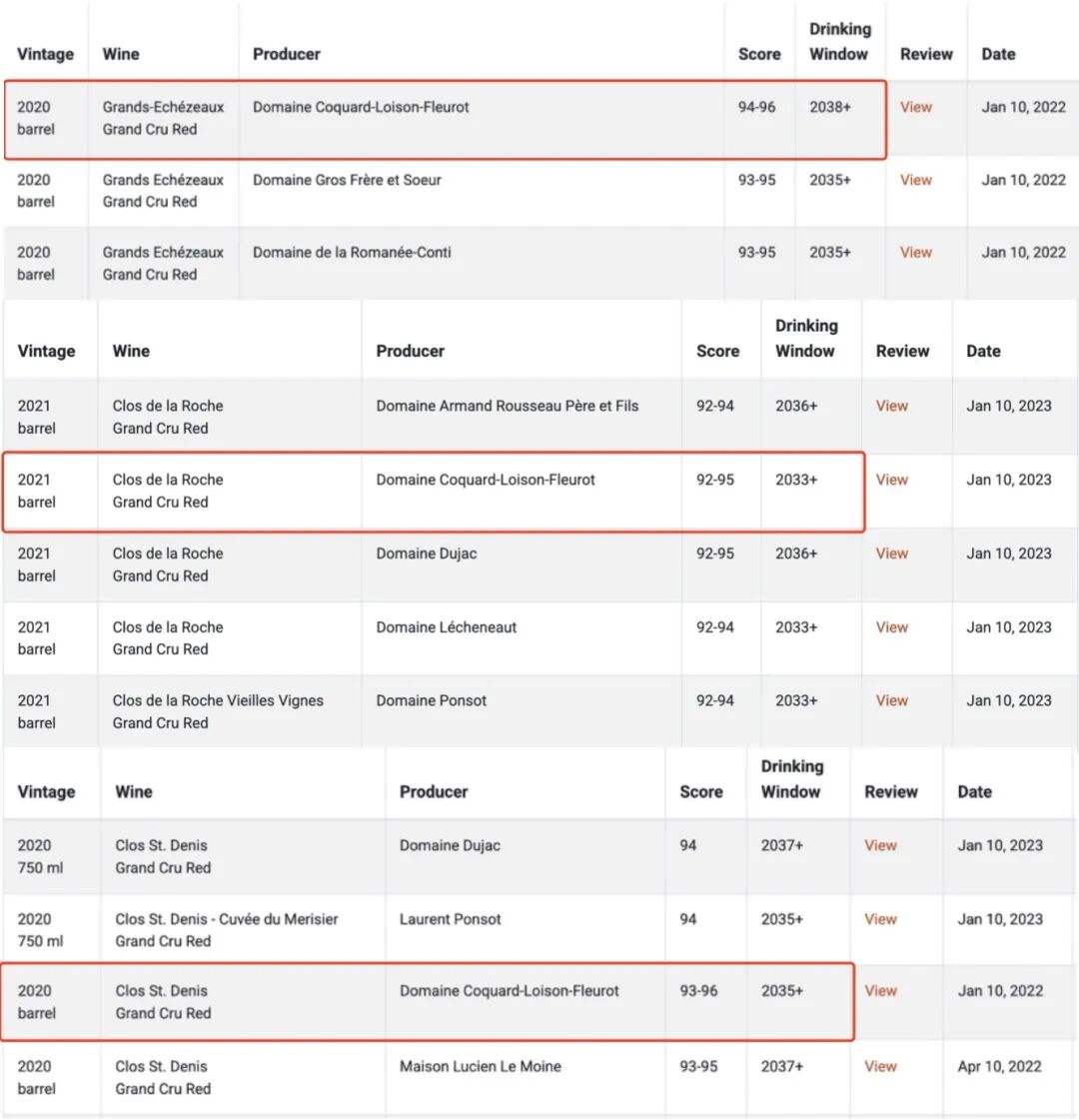
Task: Click Drinking Window header in Clos St. Denis table
Action: point(791,779)
